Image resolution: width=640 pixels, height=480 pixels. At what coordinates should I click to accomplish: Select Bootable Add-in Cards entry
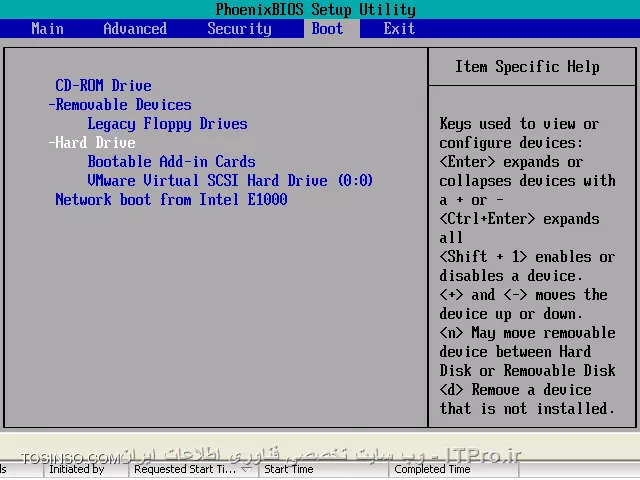coord(171,162)
